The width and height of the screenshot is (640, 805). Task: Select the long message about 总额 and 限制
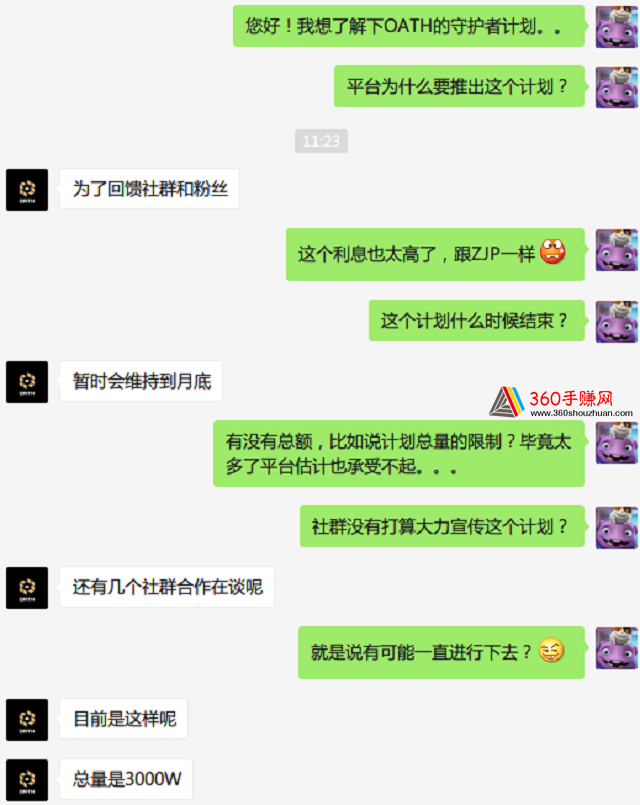(399, 454)
